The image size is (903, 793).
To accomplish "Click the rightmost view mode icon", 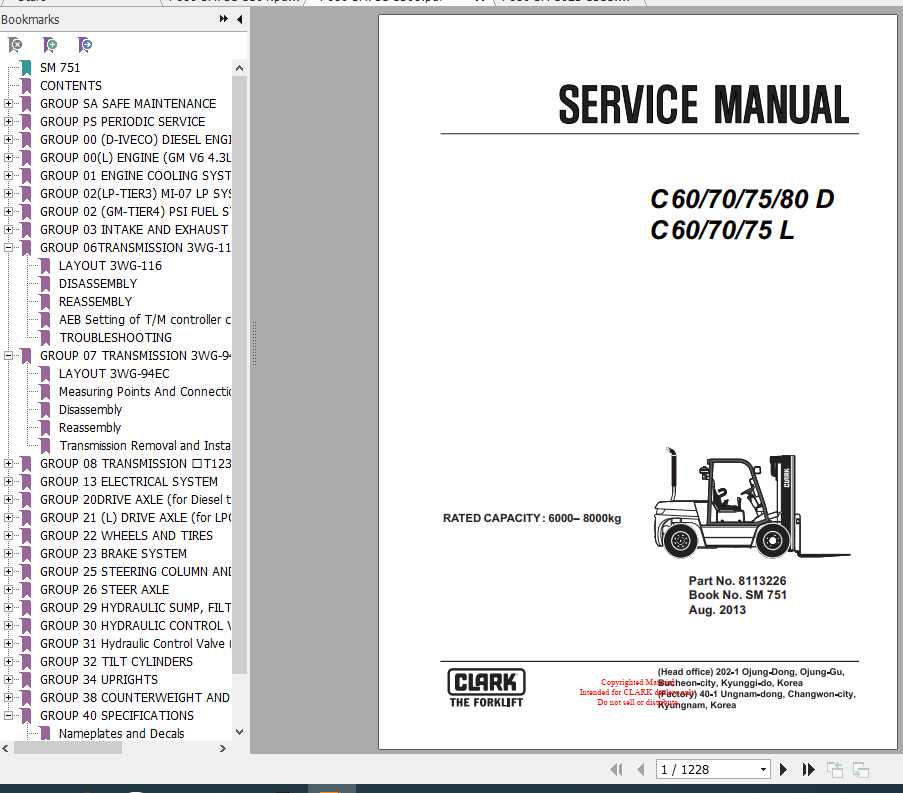I will [x=861, y=769].
